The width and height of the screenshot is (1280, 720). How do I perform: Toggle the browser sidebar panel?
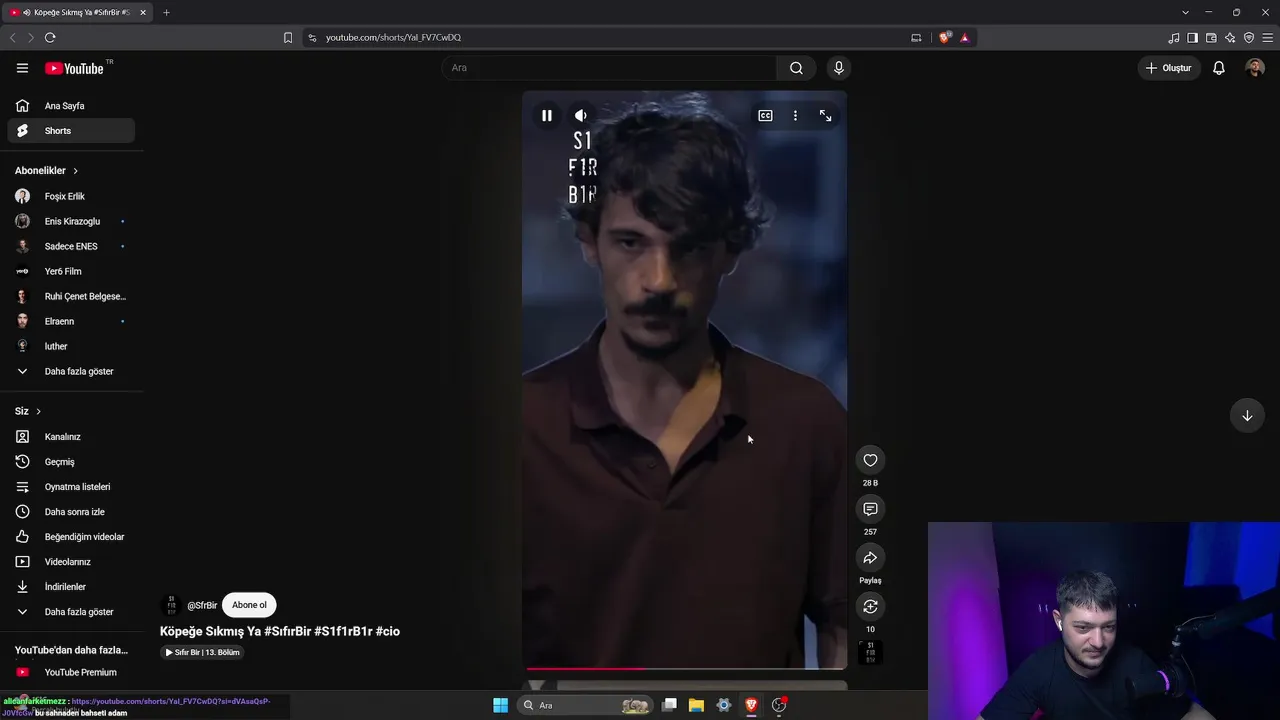pos(1193,38)
